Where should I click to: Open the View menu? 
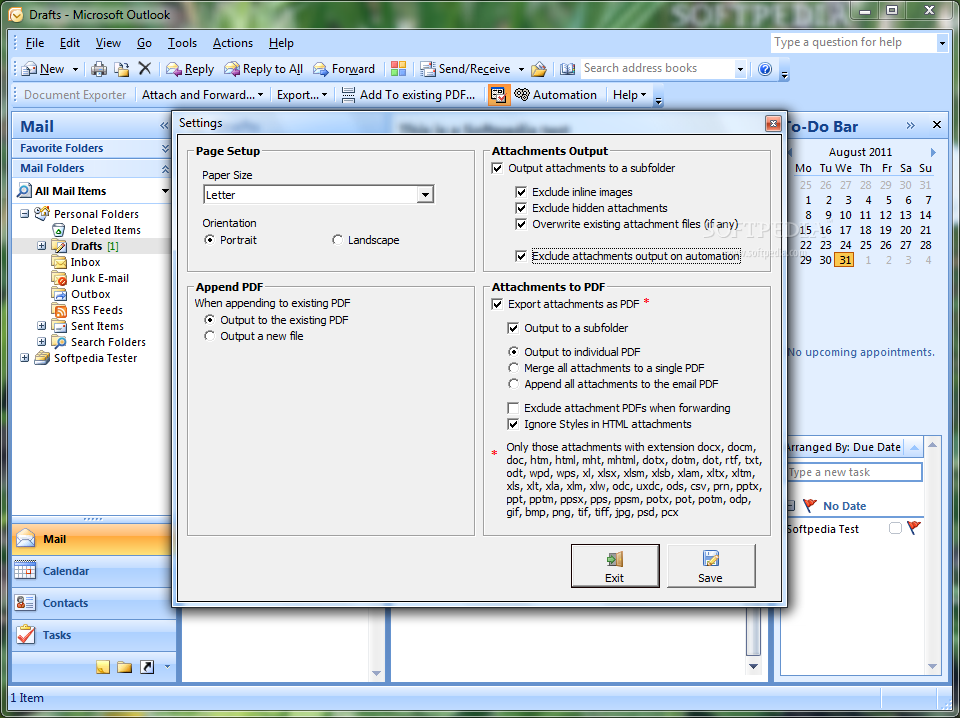tap(108, 43)
